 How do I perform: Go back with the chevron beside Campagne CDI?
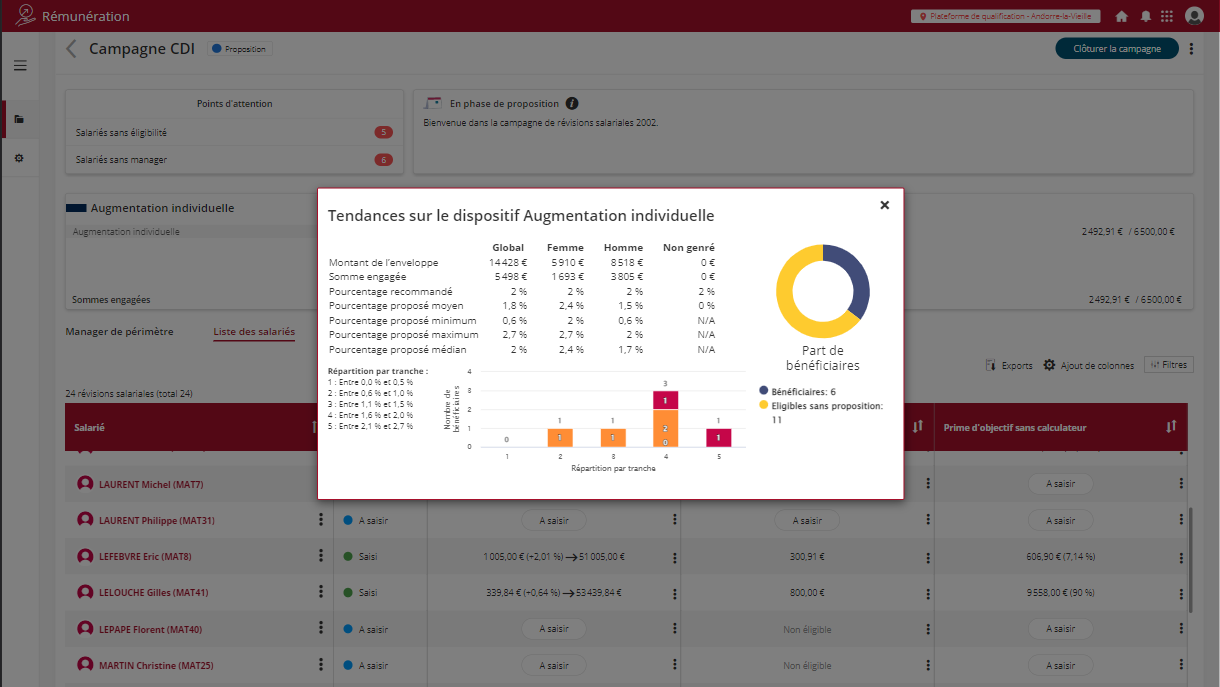coord(71,48)
